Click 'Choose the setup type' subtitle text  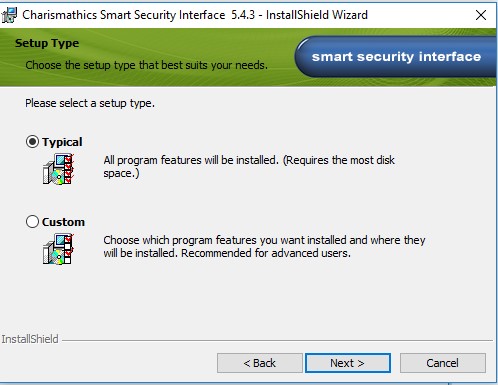coord(147,65)
